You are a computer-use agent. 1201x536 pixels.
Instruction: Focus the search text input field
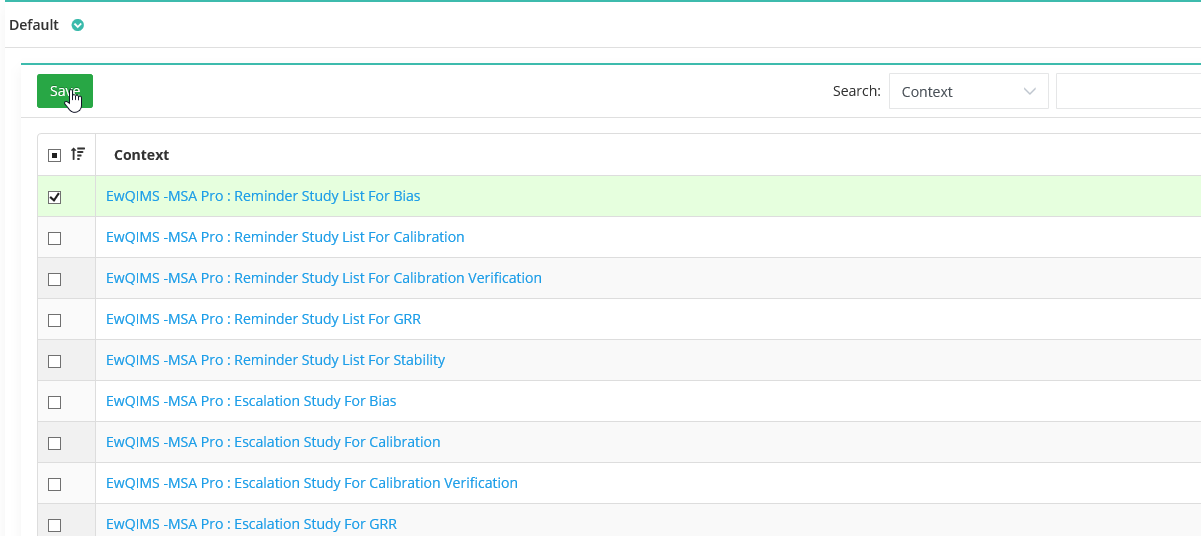point(1128,91)
